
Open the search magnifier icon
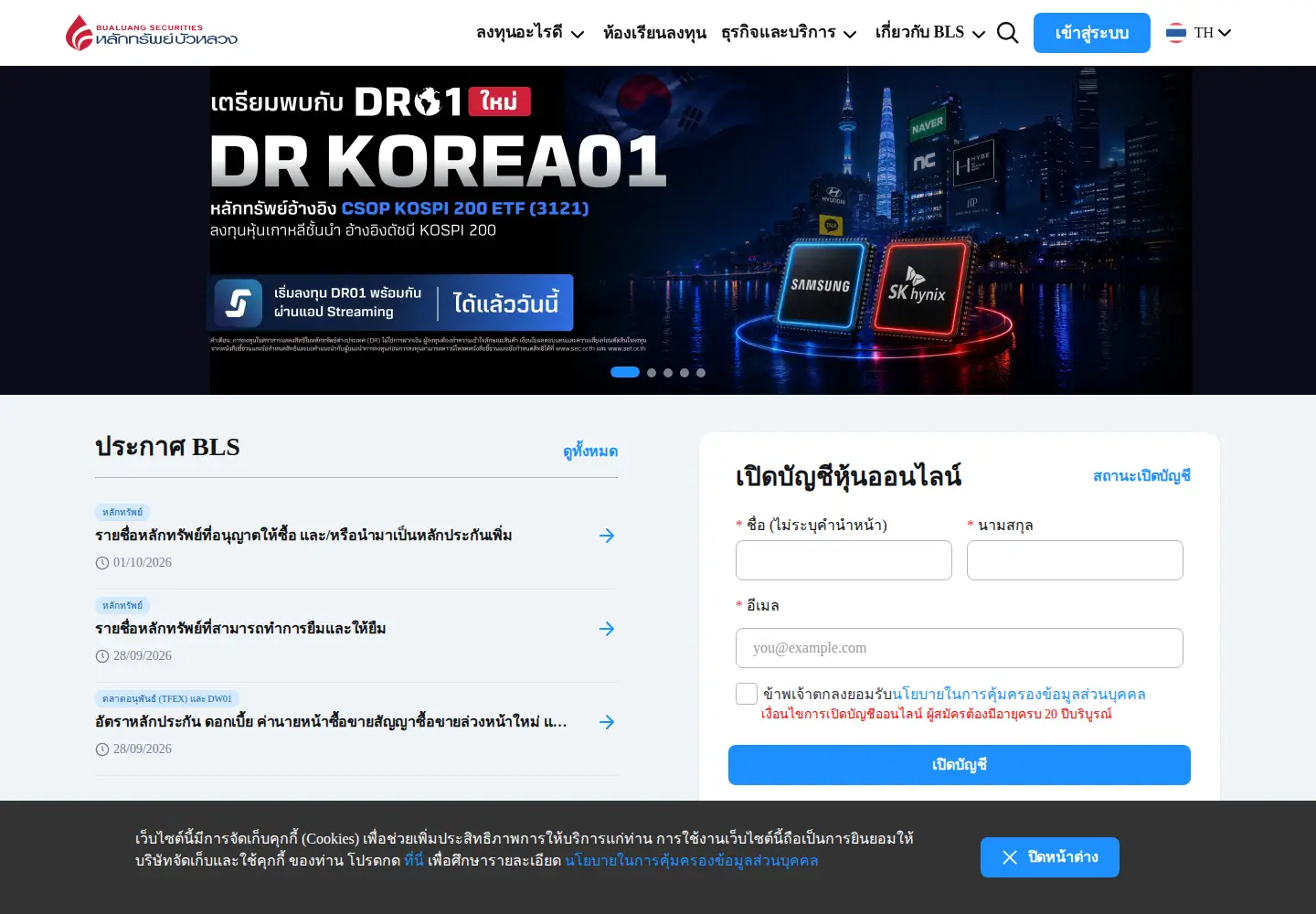[1007, 33]
